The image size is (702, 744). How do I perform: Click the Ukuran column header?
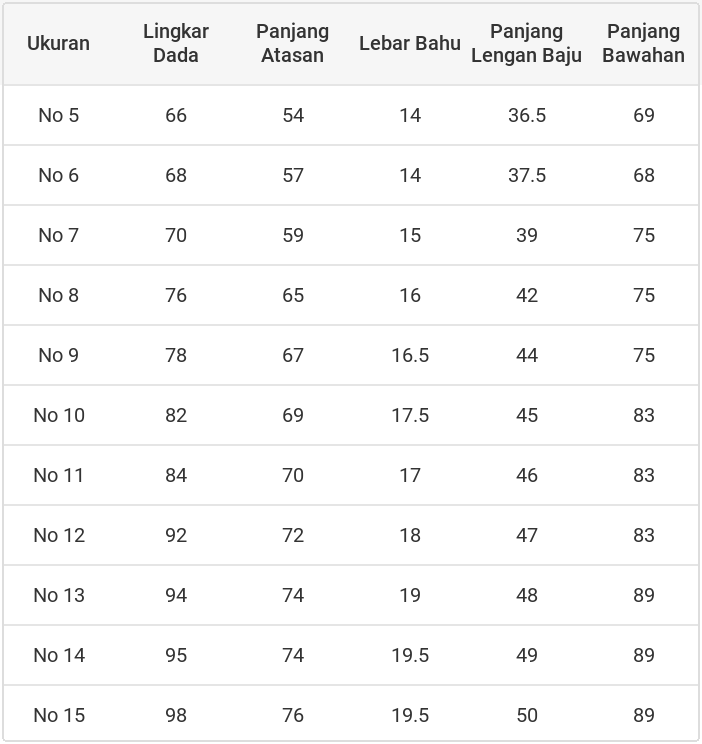(58, 43)
